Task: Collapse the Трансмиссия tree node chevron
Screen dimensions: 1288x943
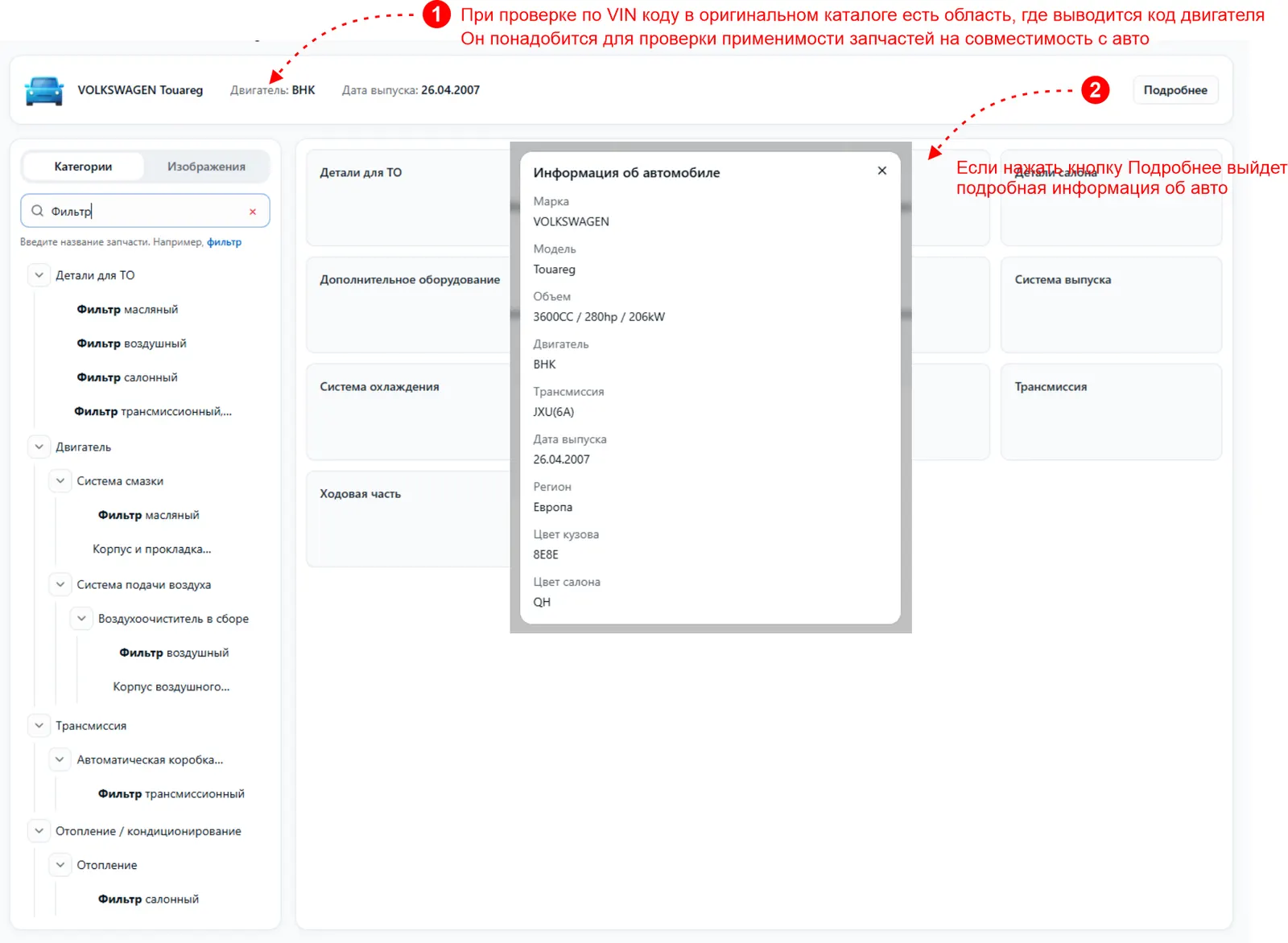Action: [x=39, y=726]
